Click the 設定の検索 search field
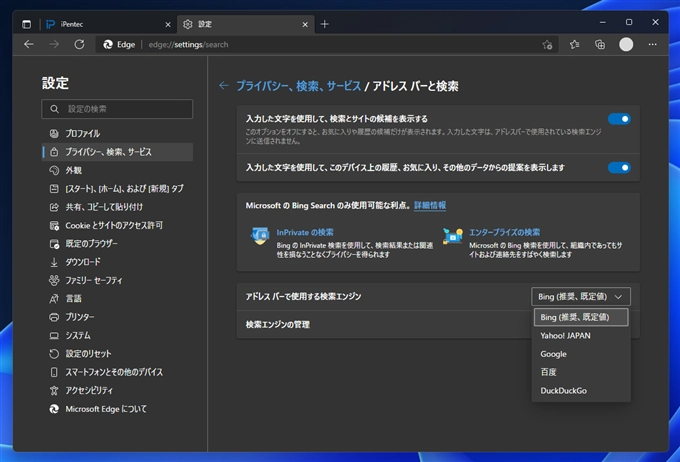Image resolution: width=680 pixels, height=462 pixels. point(117,109)
